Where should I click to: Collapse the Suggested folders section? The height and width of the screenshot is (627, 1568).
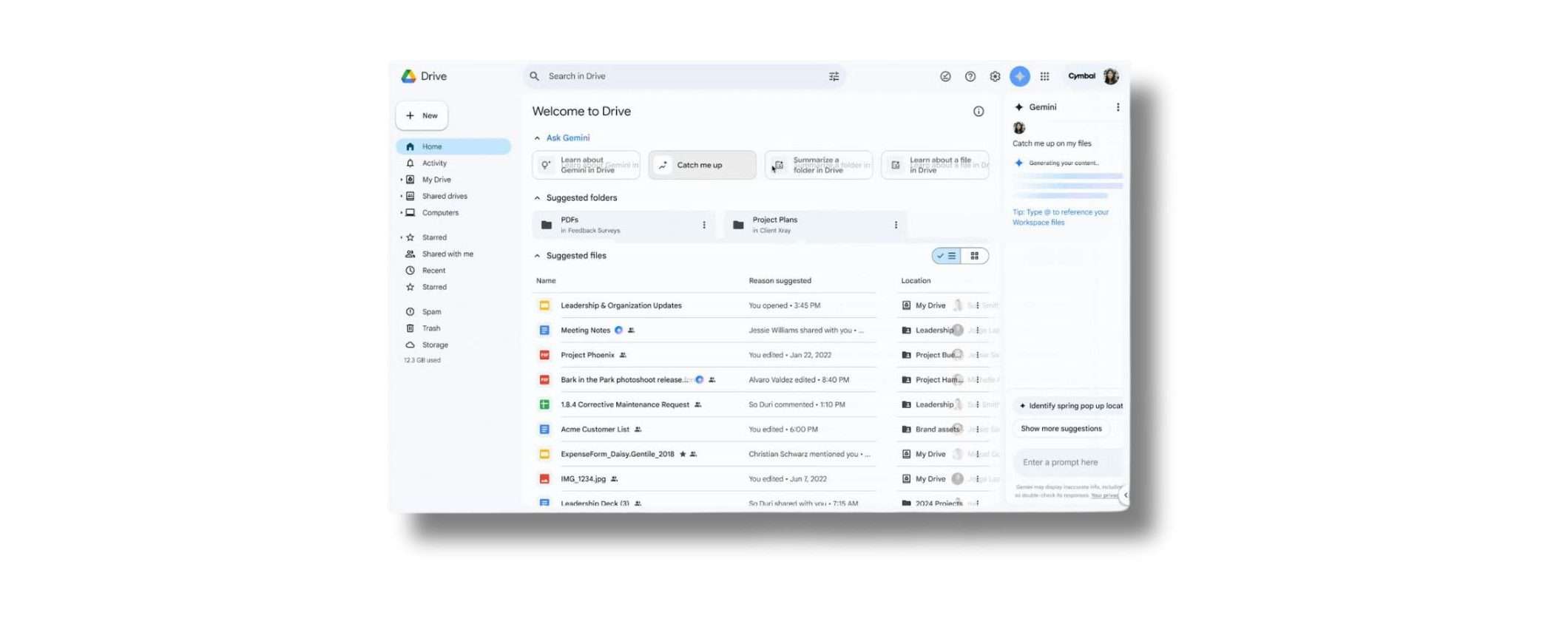click(537, 198)
